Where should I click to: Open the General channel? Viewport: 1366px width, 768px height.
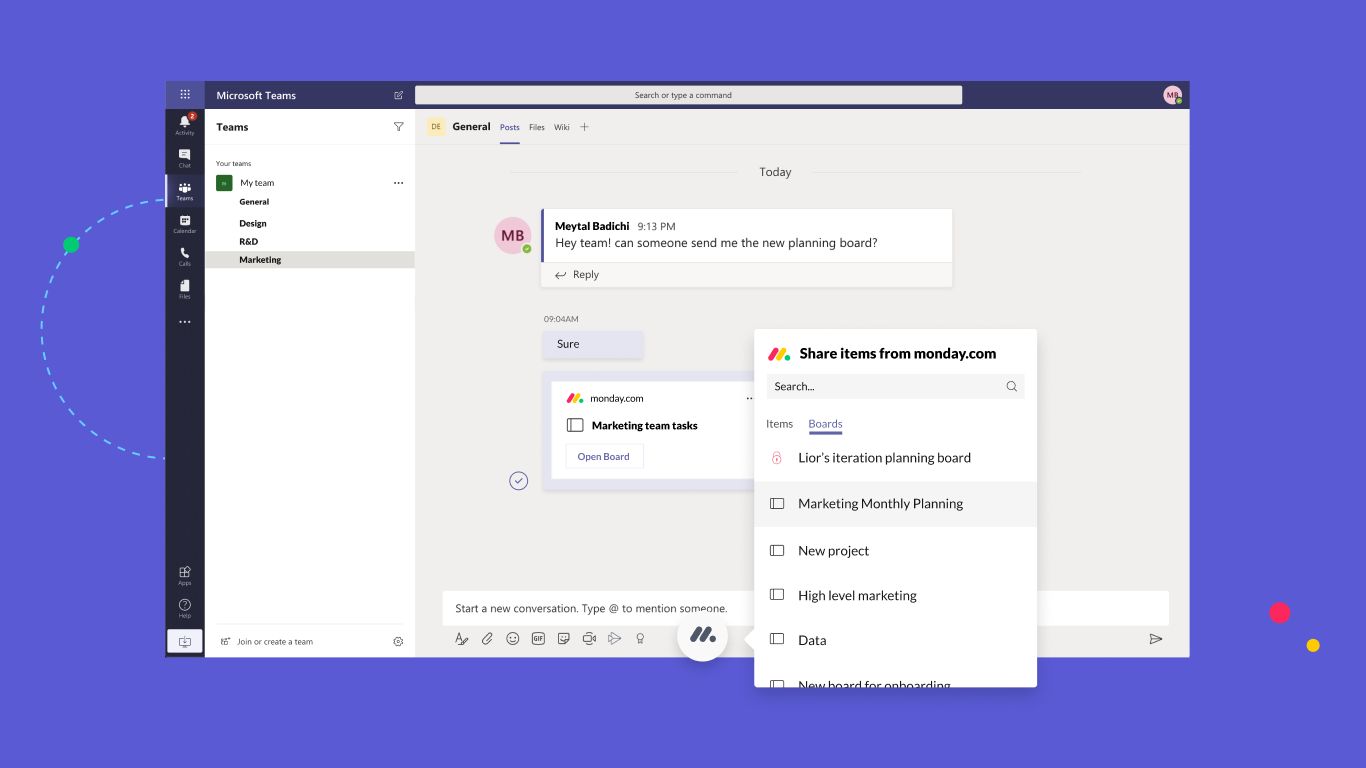(x=254, y=202)
